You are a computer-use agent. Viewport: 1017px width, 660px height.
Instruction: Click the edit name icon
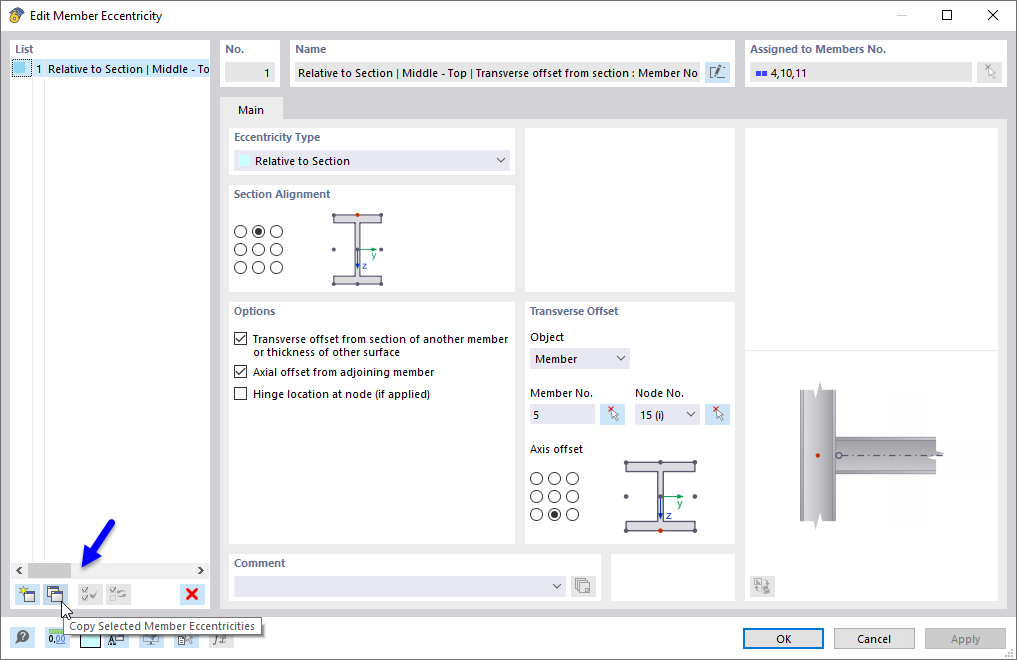click(x=717, y=72)
